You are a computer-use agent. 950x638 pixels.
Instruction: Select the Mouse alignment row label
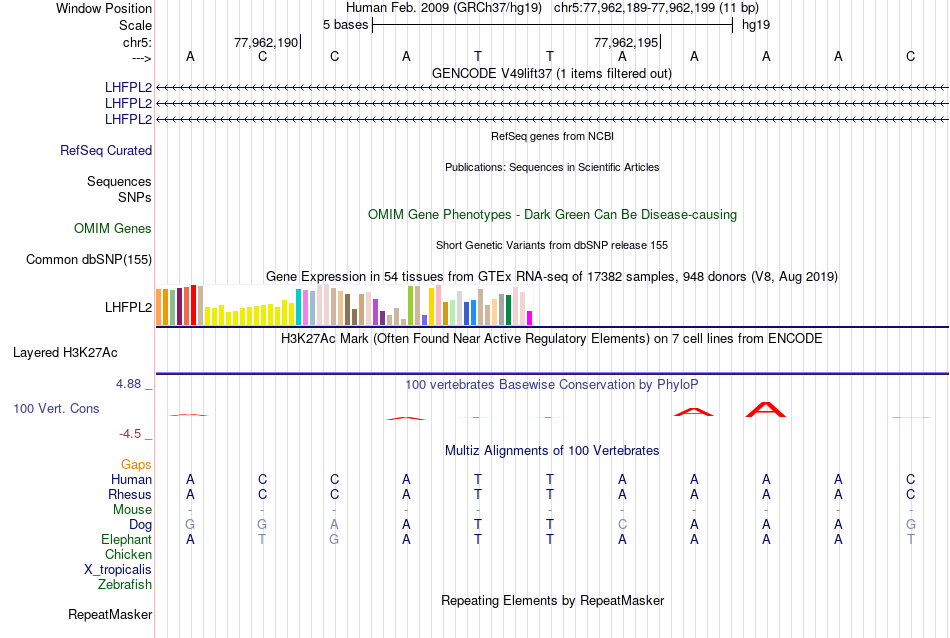coord(132,510)
